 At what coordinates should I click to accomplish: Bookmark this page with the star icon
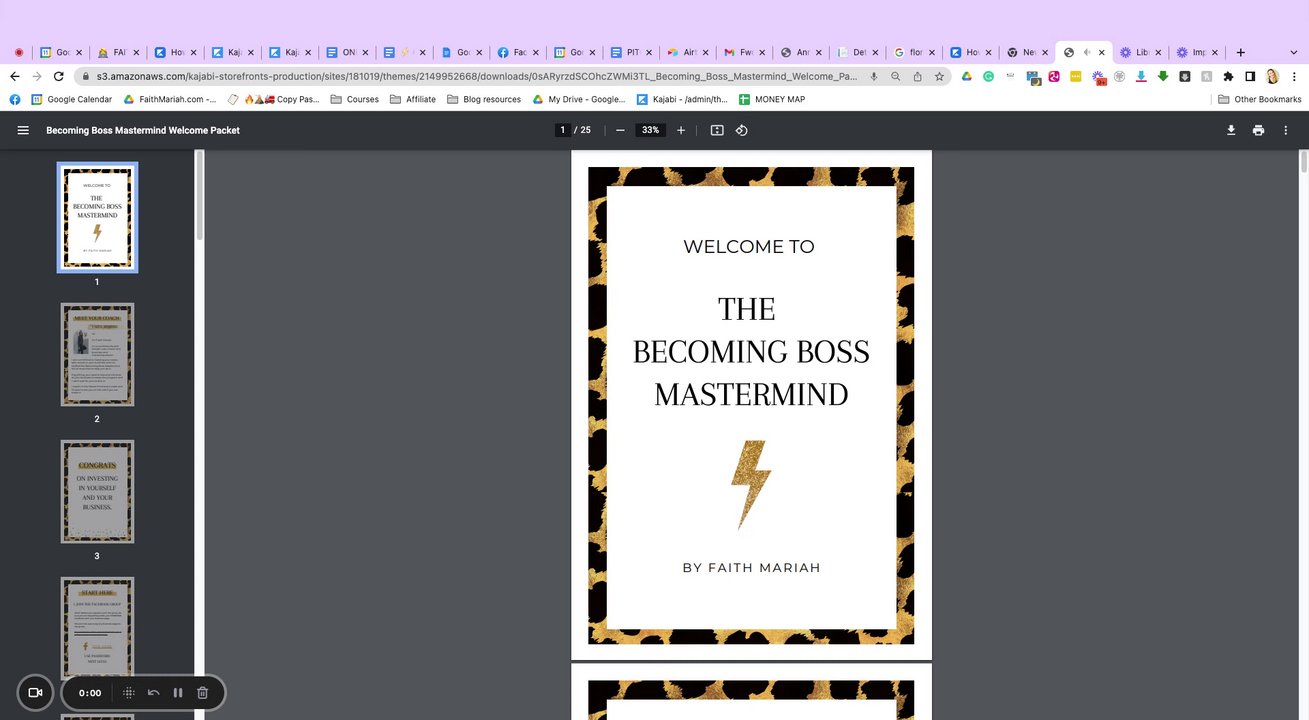click(x=939, y=76)
